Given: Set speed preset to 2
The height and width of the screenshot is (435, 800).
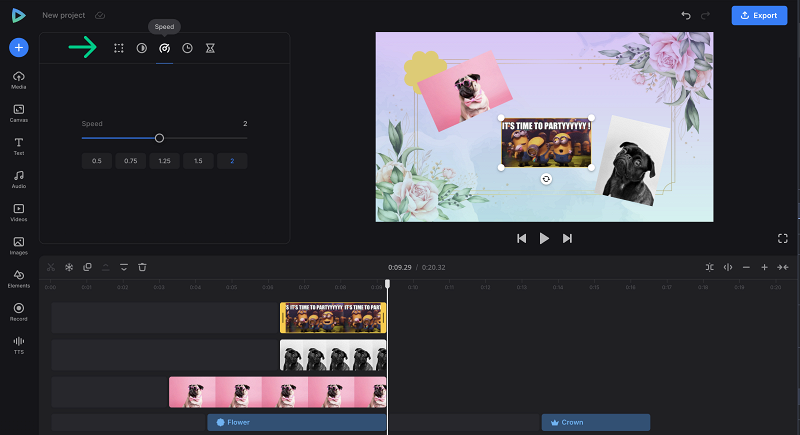Looking at the screenshot, I should click(232, 161).
